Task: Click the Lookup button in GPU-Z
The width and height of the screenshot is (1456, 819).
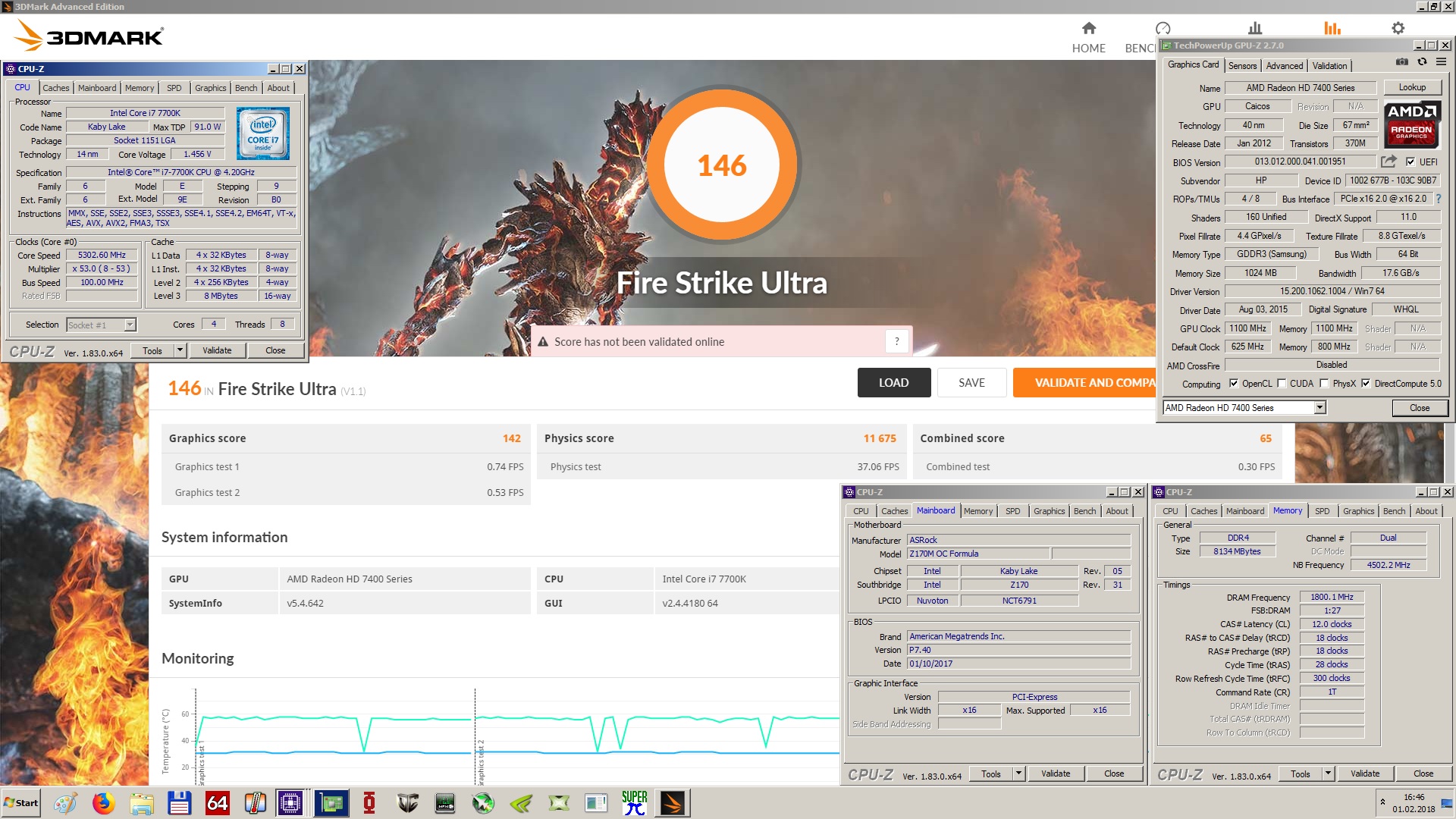Action: click(x=1412, y=88)
